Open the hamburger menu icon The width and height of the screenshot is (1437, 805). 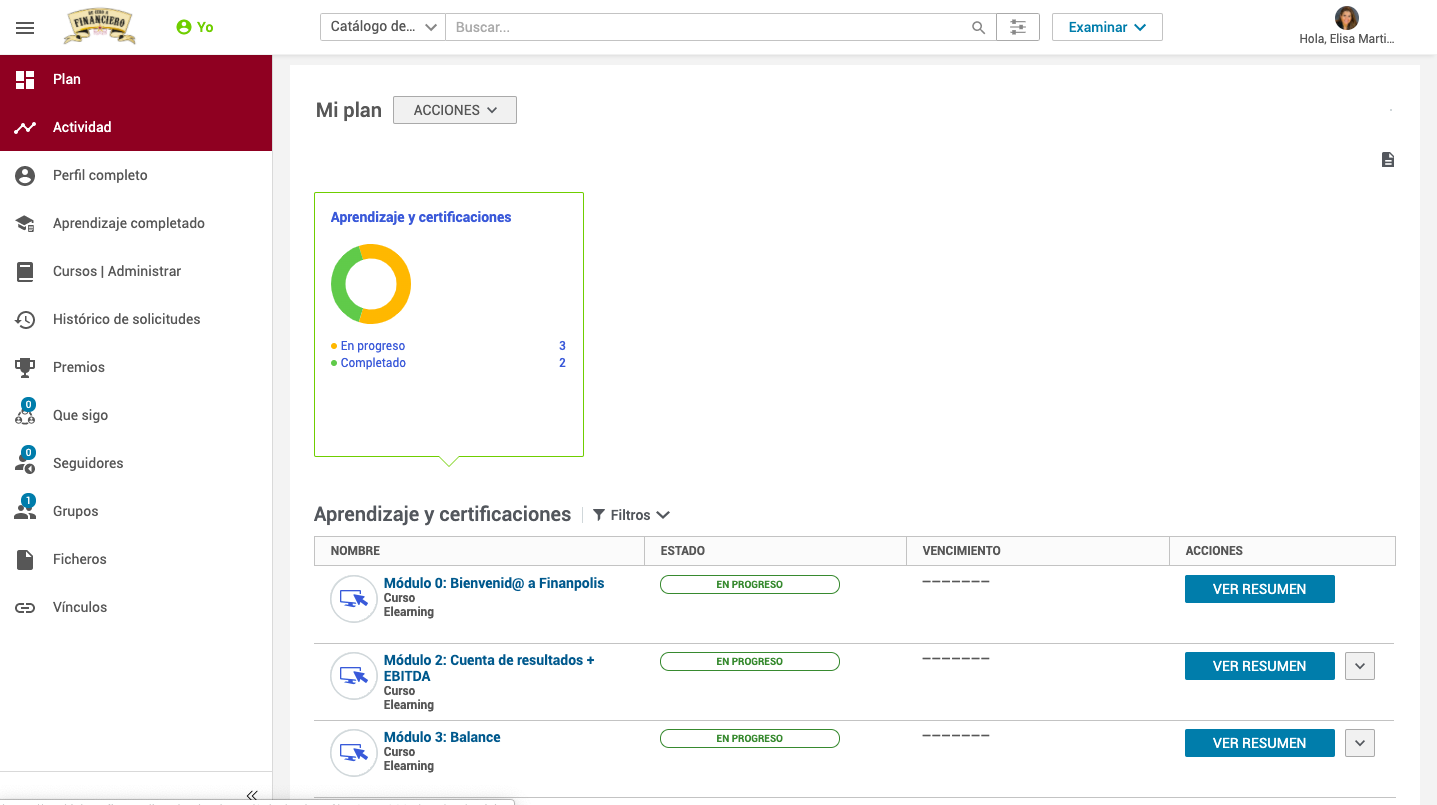(x=25, y=28)
